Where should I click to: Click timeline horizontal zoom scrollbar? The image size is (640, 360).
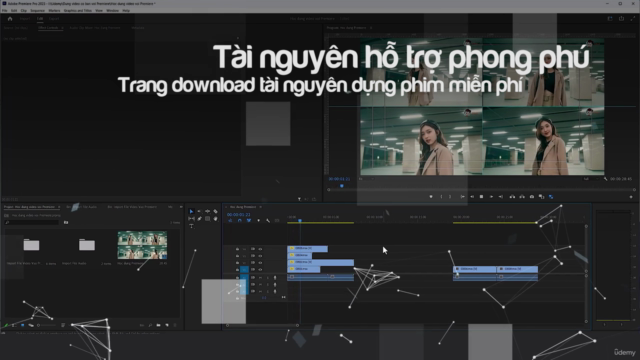coord(262,325)
